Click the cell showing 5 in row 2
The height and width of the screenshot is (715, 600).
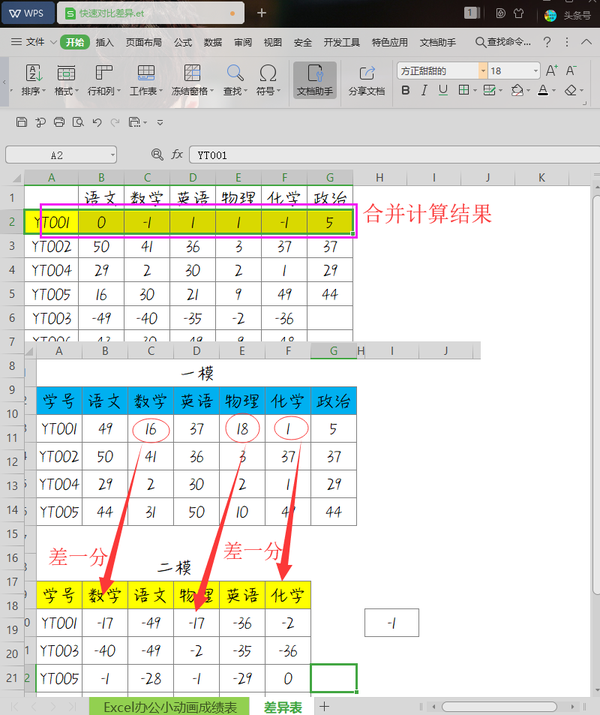point(330,223)
